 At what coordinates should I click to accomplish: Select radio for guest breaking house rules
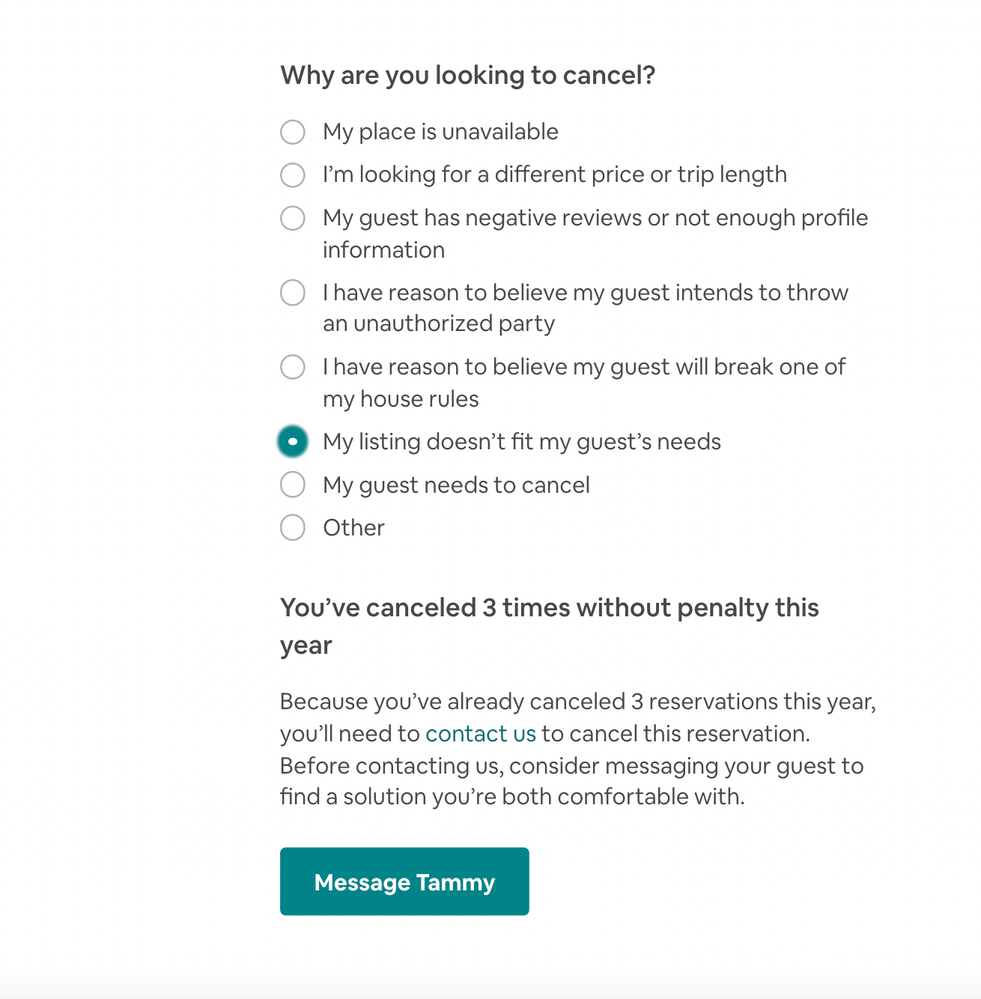tap(292, 367)
